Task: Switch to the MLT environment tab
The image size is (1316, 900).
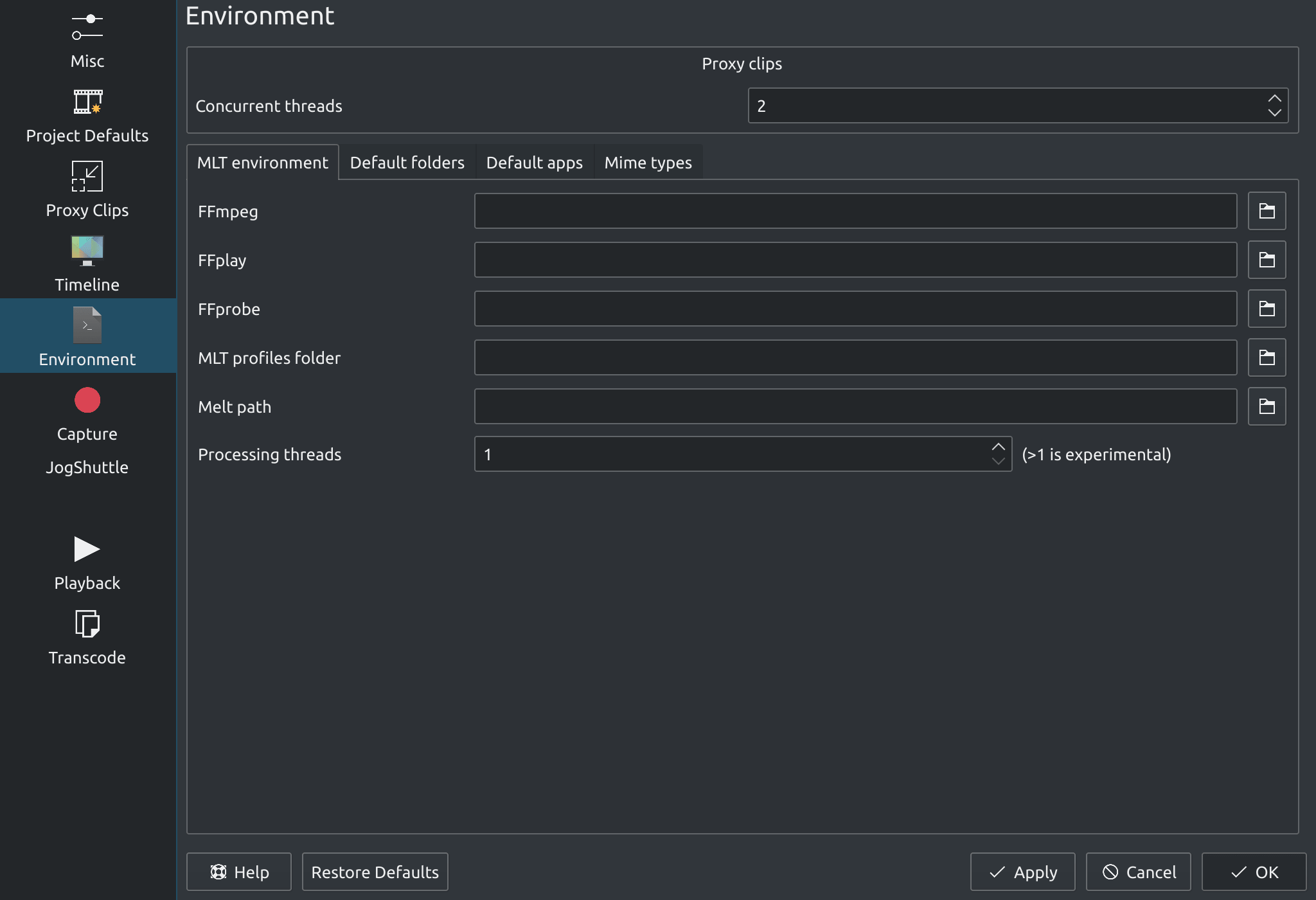Action: pos(262,163)
